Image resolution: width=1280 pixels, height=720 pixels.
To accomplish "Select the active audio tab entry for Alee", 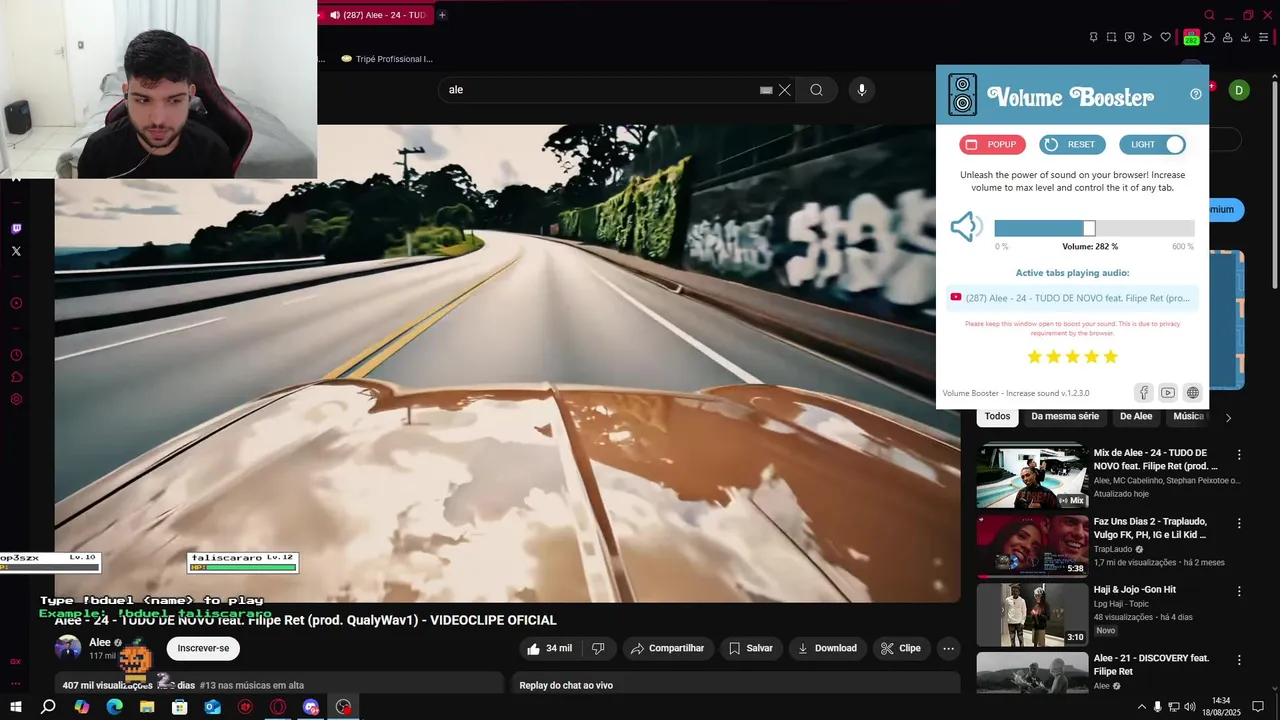I will [x=1072, y=298].
